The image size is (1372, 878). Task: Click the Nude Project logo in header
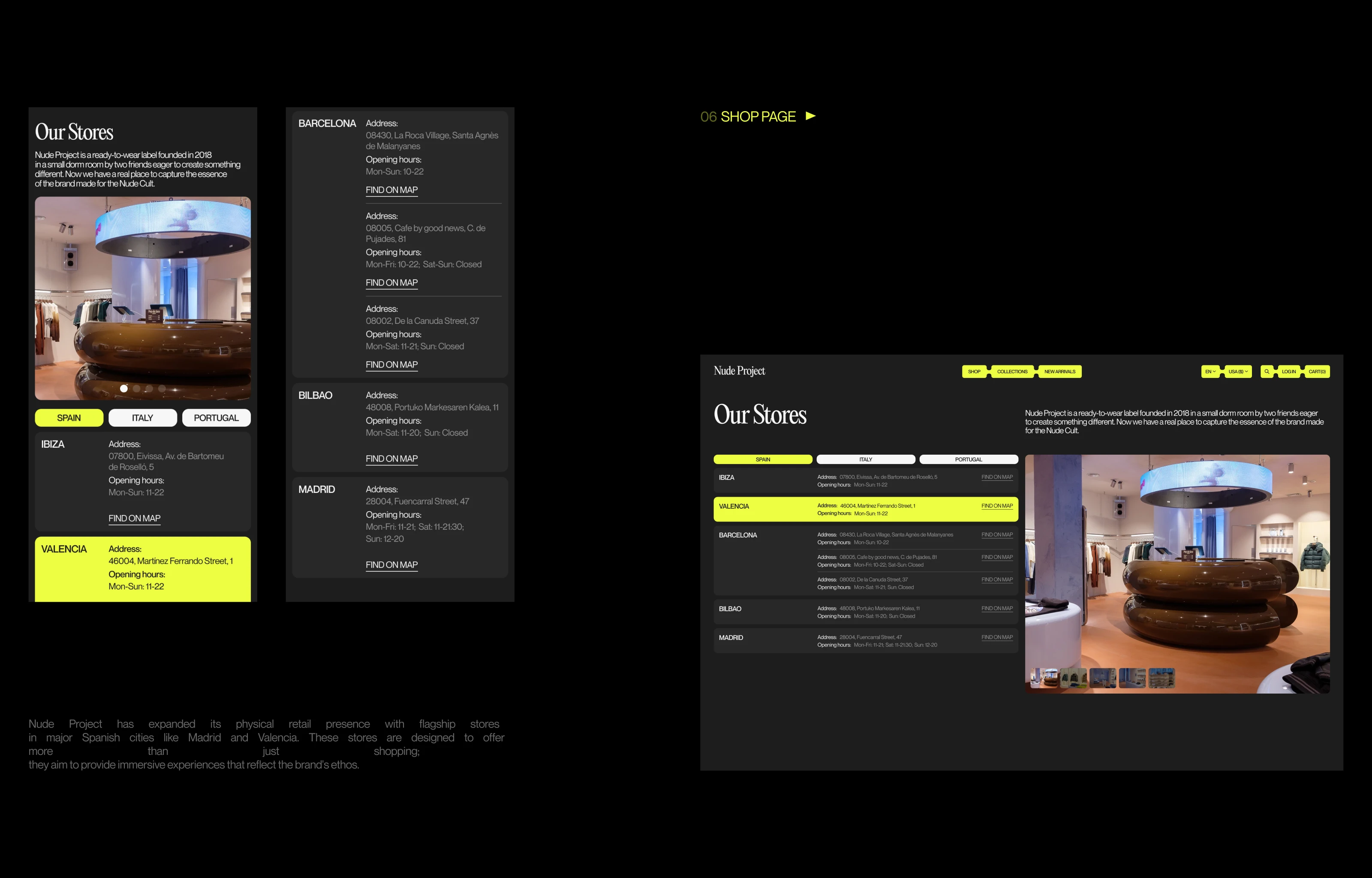point(739,371)
